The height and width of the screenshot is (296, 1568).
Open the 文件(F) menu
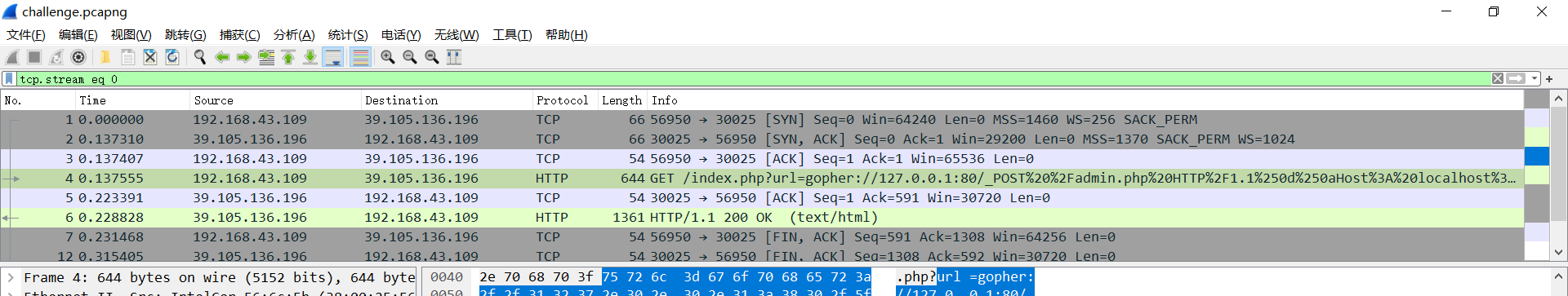(x=26, y=35)
